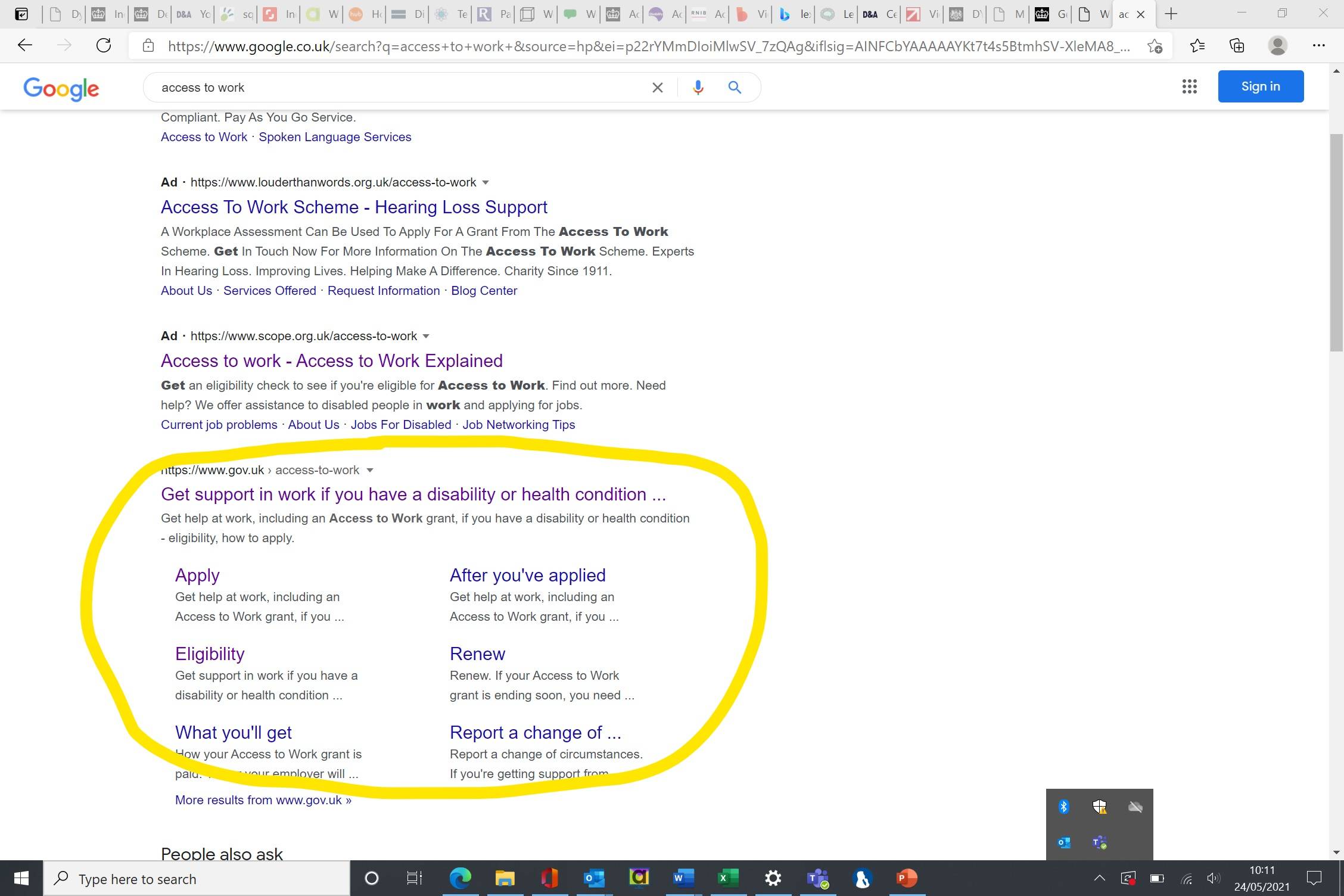Open 'Request Information' ad sitelink

[384, 291]
